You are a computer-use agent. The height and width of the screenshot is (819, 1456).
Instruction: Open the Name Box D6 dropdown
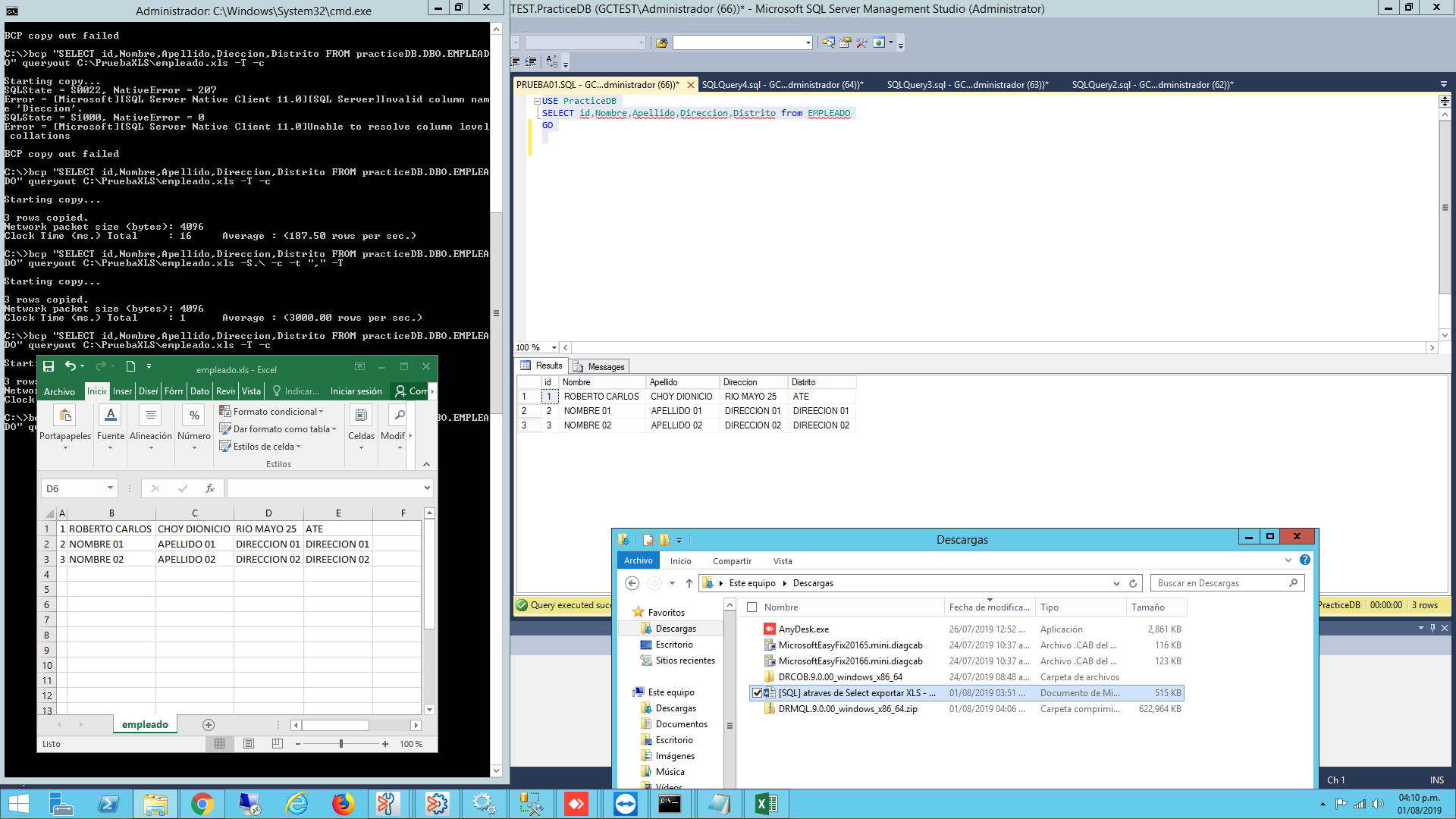pyautogui.click(x=110, y=488)
